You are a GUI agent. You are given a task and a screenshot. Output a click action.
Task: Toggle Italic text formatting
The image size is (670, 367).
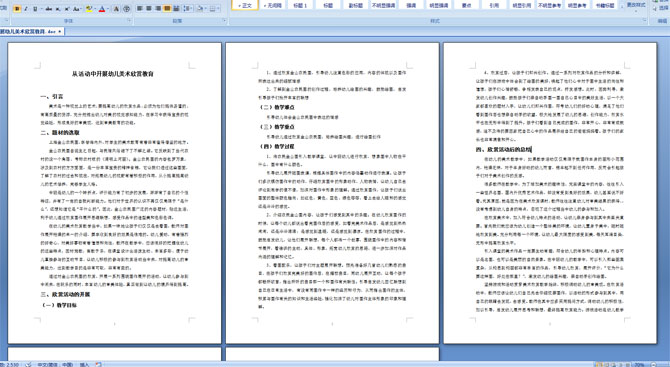[x=26, y=9]
